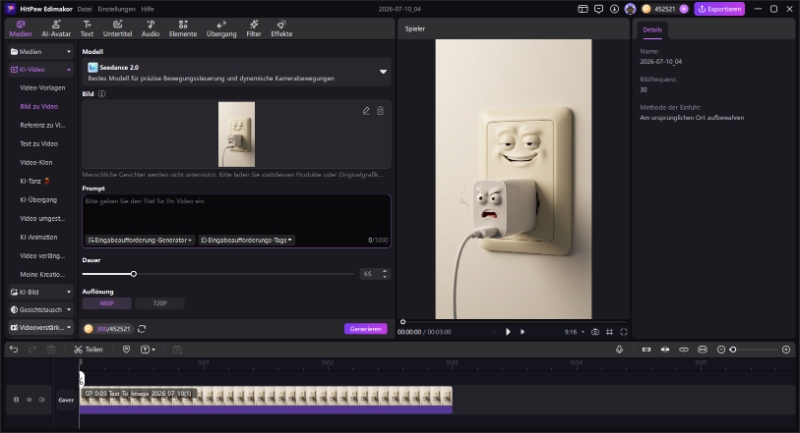Adjust the Dauer duration slider
The width and height of the screenshot is (800, 433).
click(134, 274)
